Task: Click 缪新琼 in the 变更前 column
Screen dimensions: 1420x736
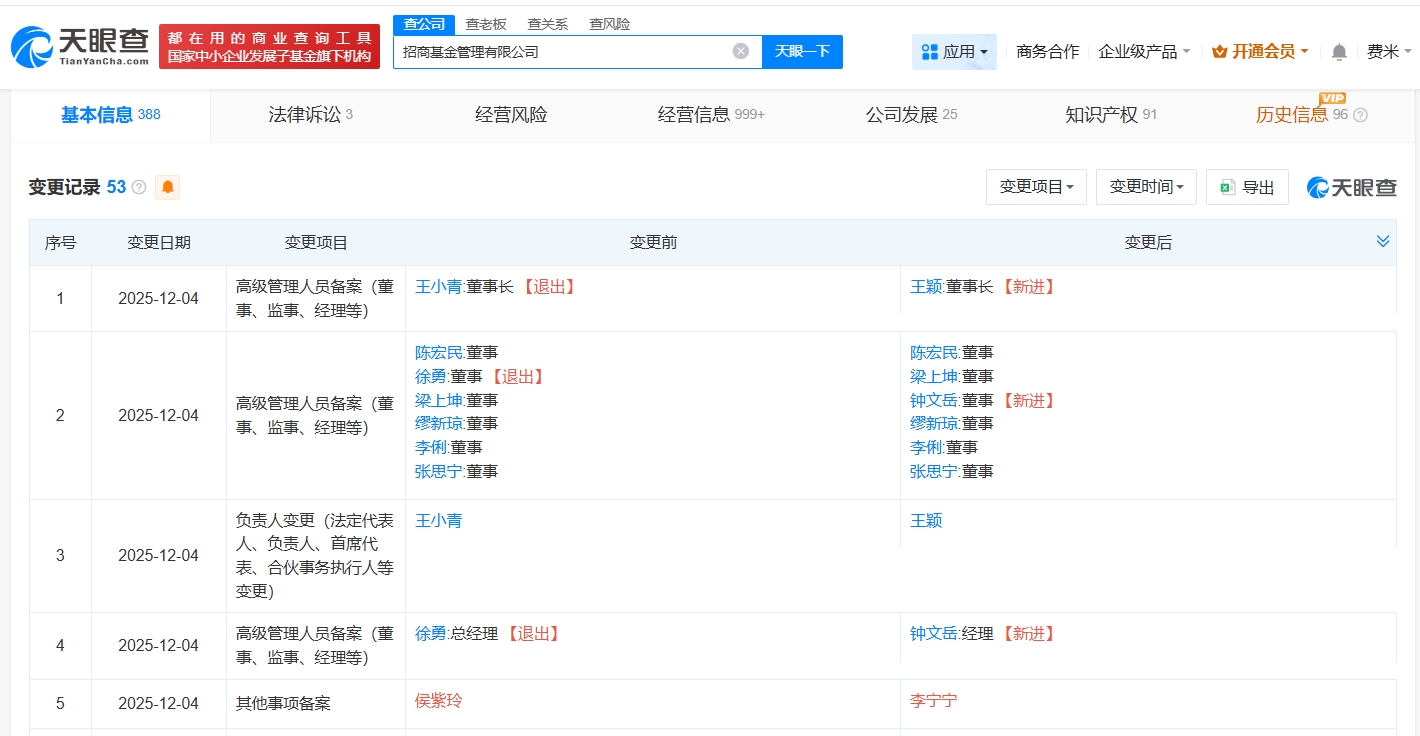Action: [x=439, y=424]
